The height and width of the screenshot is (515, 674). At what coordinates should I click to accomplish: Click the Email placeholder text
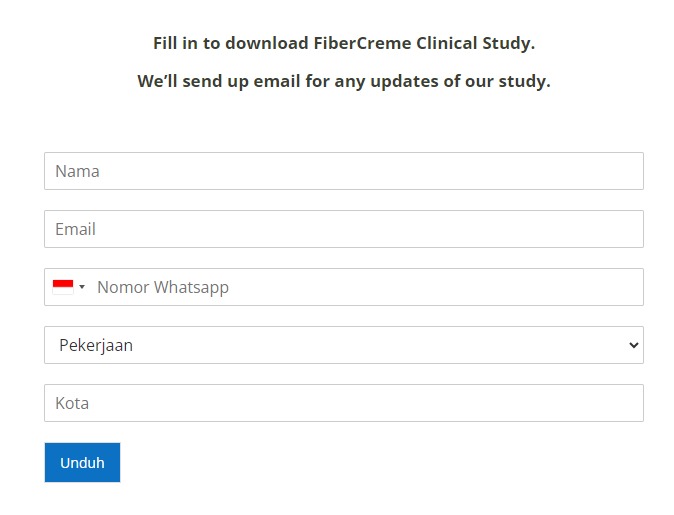pyautogui.click(x=75, y=229)
